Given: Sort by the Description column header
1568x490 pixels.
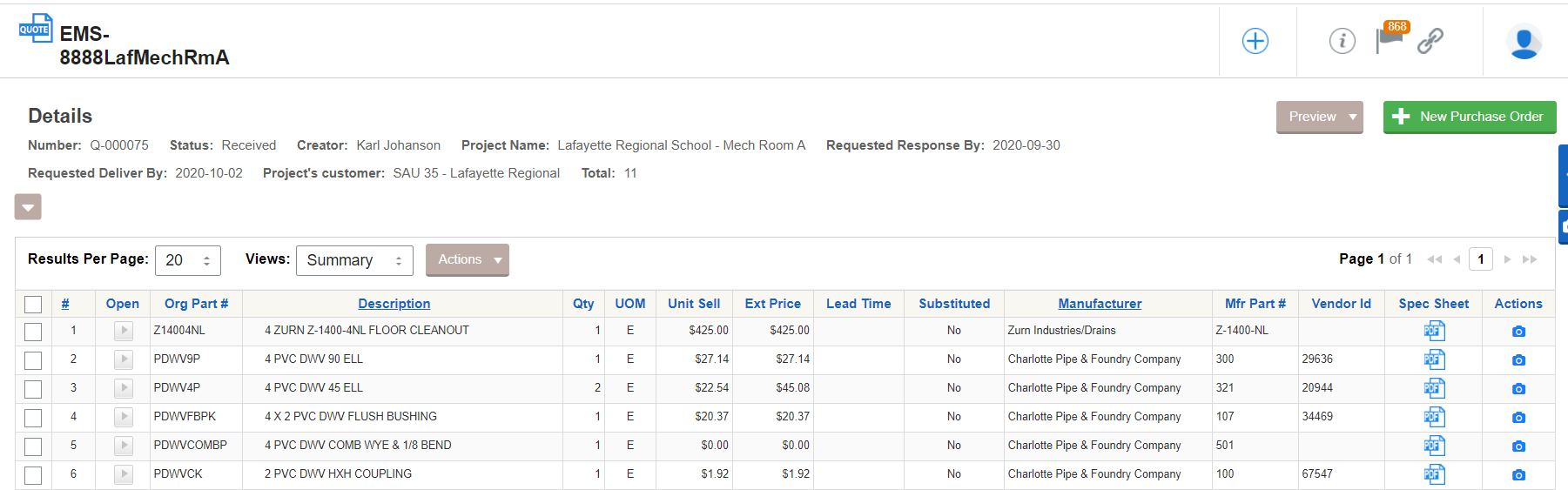Looking at the screenshot, I should pyautogui.click(x=394, y=304).
